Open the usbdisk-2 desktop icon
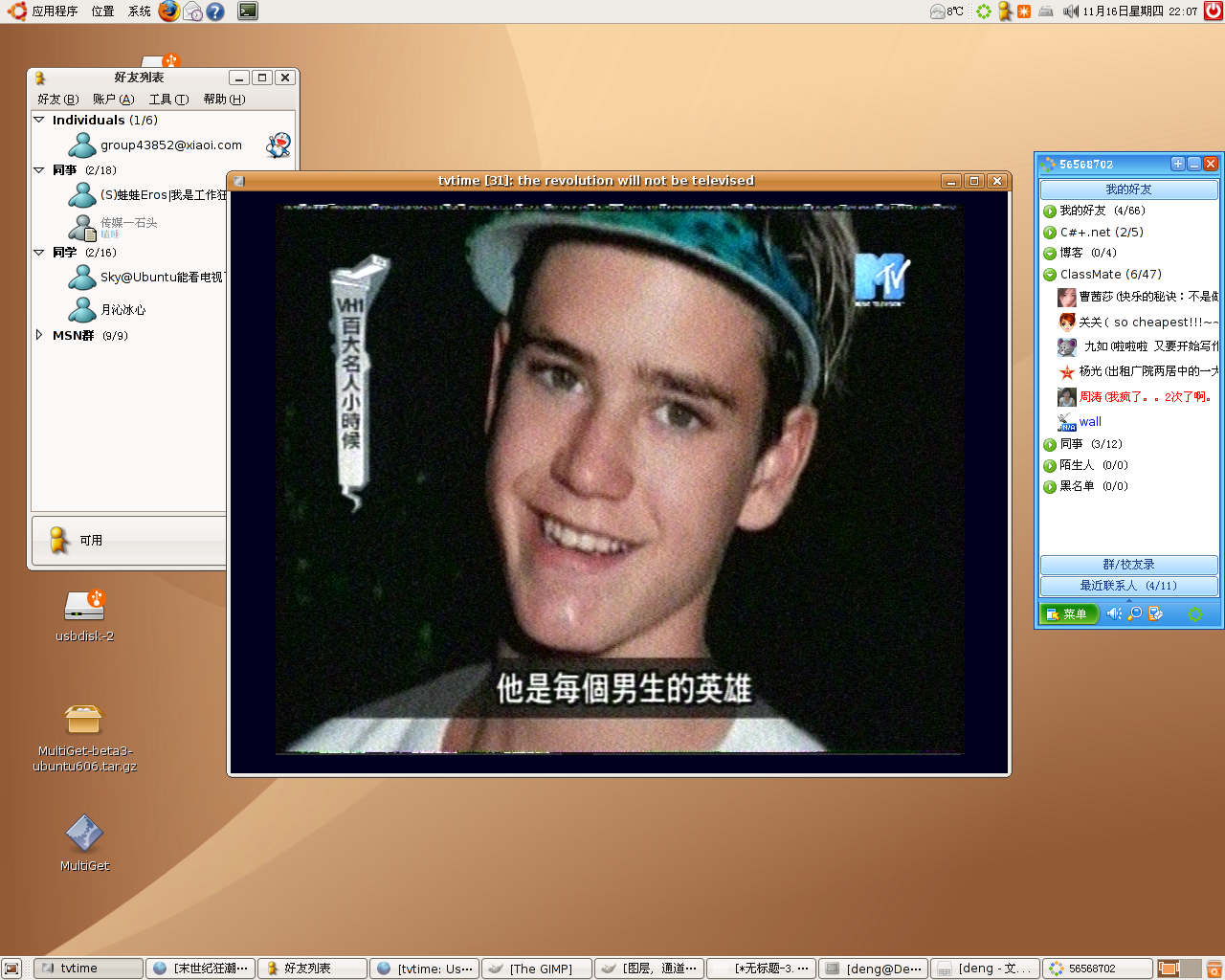1225x980 pixels. pos(85,616)
